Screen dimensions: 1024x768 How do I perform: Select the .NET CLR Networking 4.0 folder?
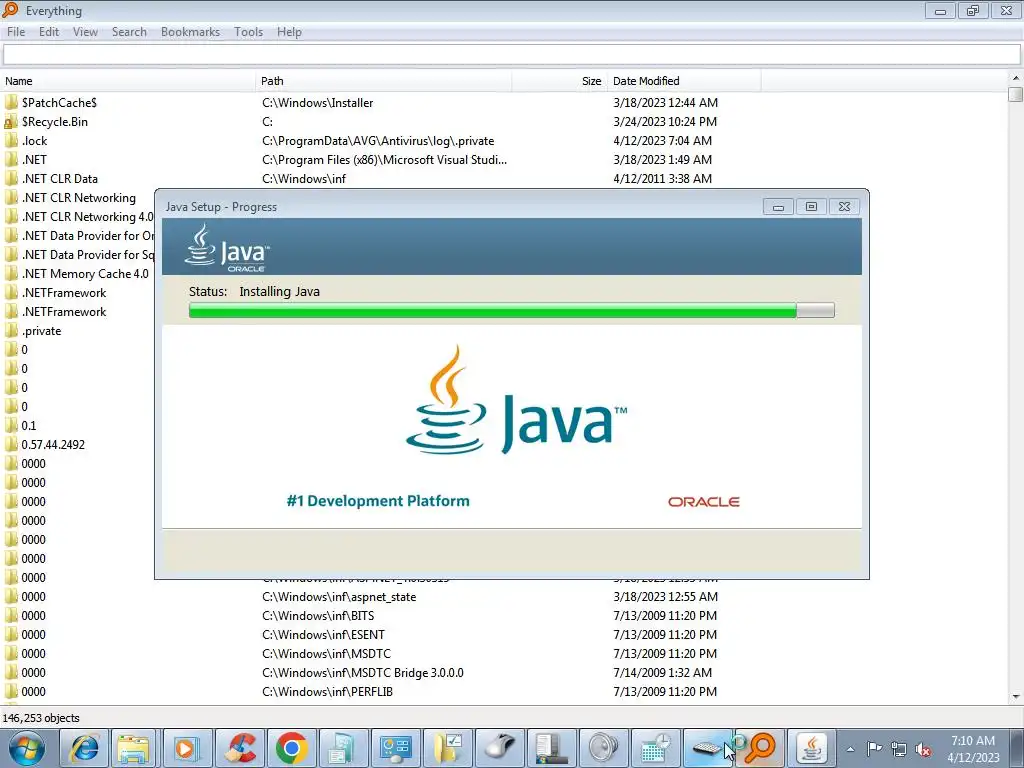point(88,217)
